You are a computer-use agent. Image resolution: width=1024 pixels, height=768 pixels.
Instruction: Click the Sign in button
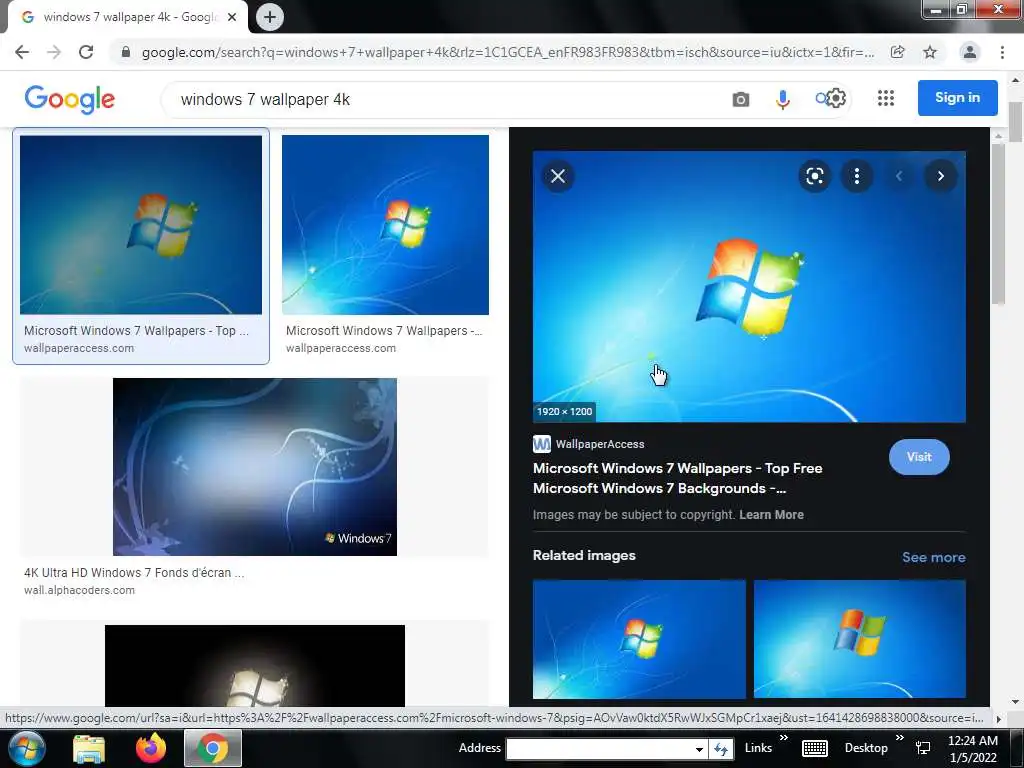957,98
